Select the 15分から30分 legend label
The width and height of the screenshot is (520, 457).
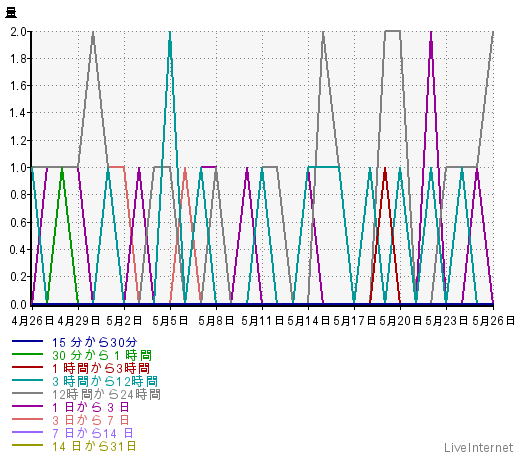point(95,342)
